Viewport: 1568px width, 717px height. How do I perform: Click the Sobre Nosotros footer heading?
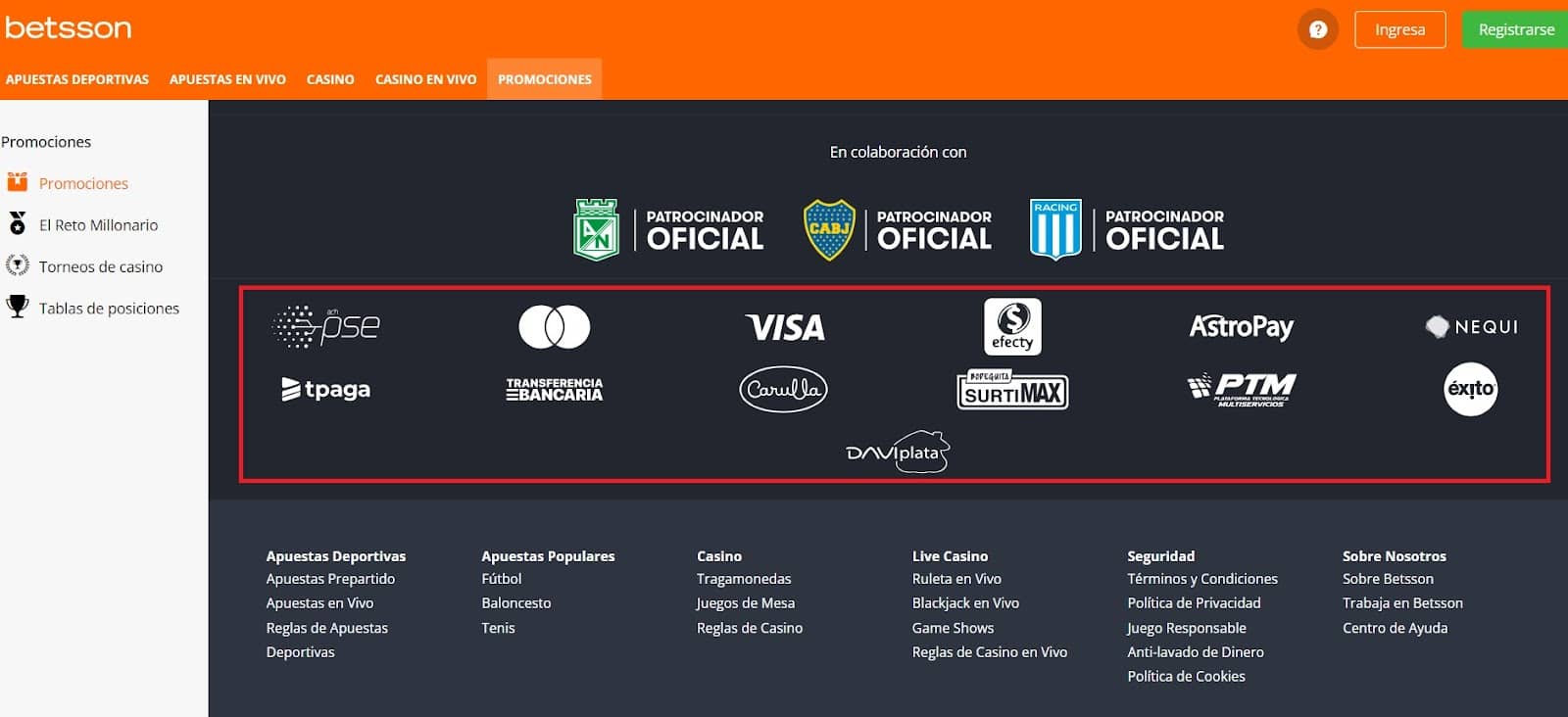[x=1394, y=555]
